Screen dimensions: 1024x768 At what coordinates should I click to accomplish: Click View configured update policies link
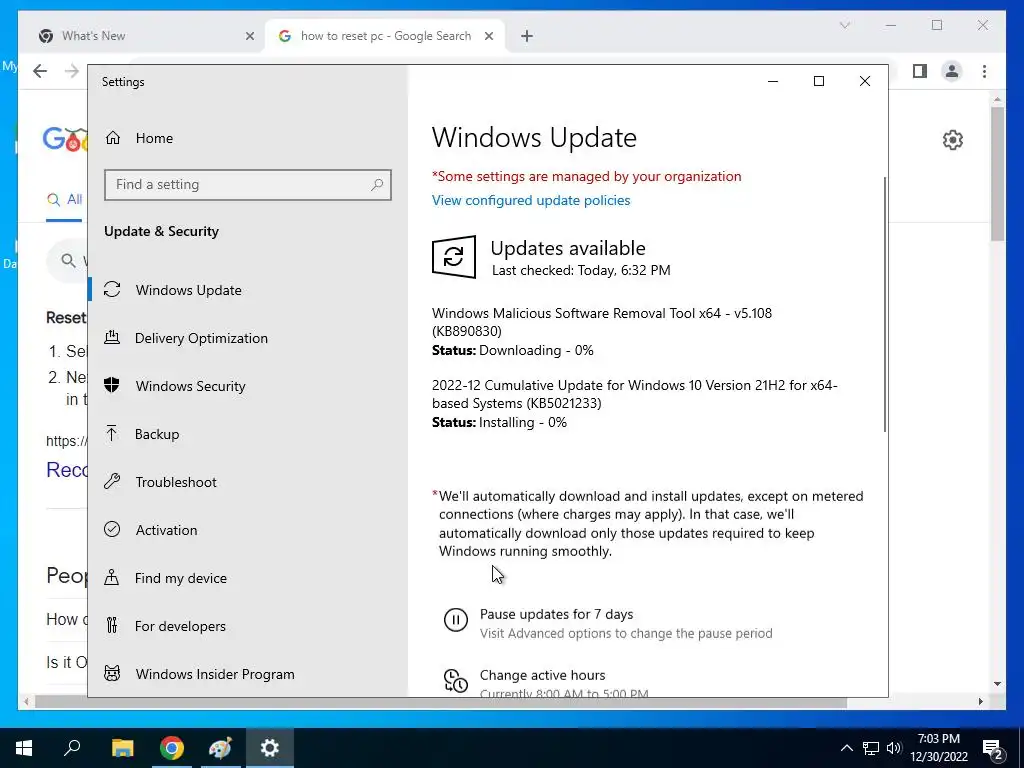tap(531, 200)
